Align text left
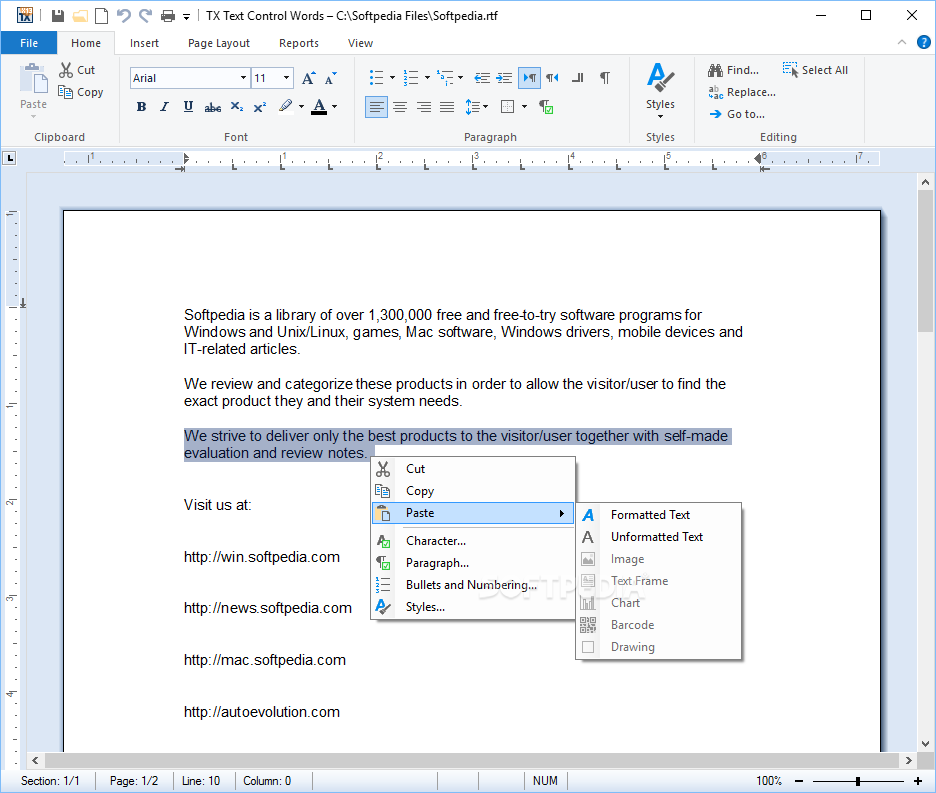 tap(376, 107)
